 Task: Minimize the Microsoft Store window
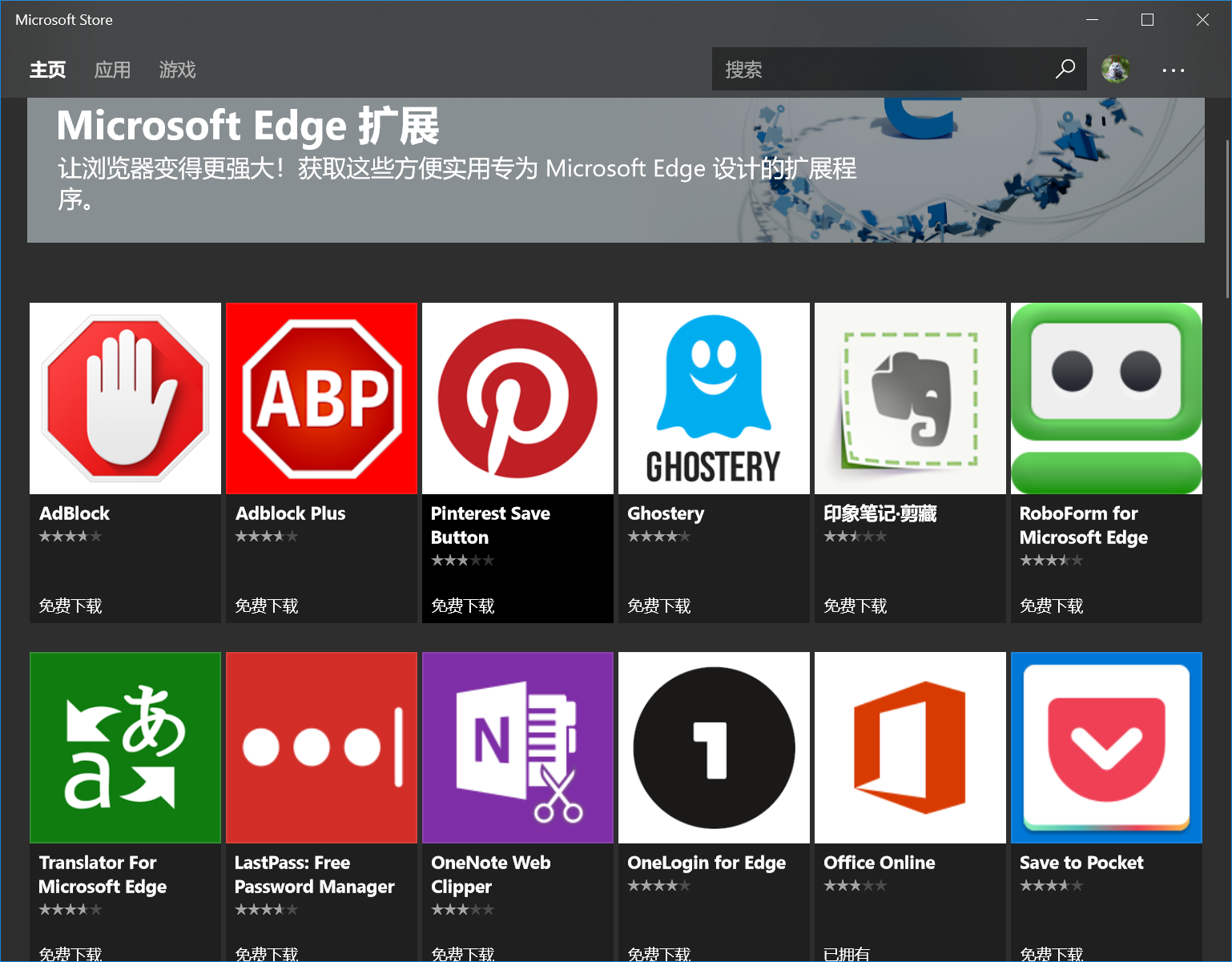pyautogui.click(x=1092, y=19)
